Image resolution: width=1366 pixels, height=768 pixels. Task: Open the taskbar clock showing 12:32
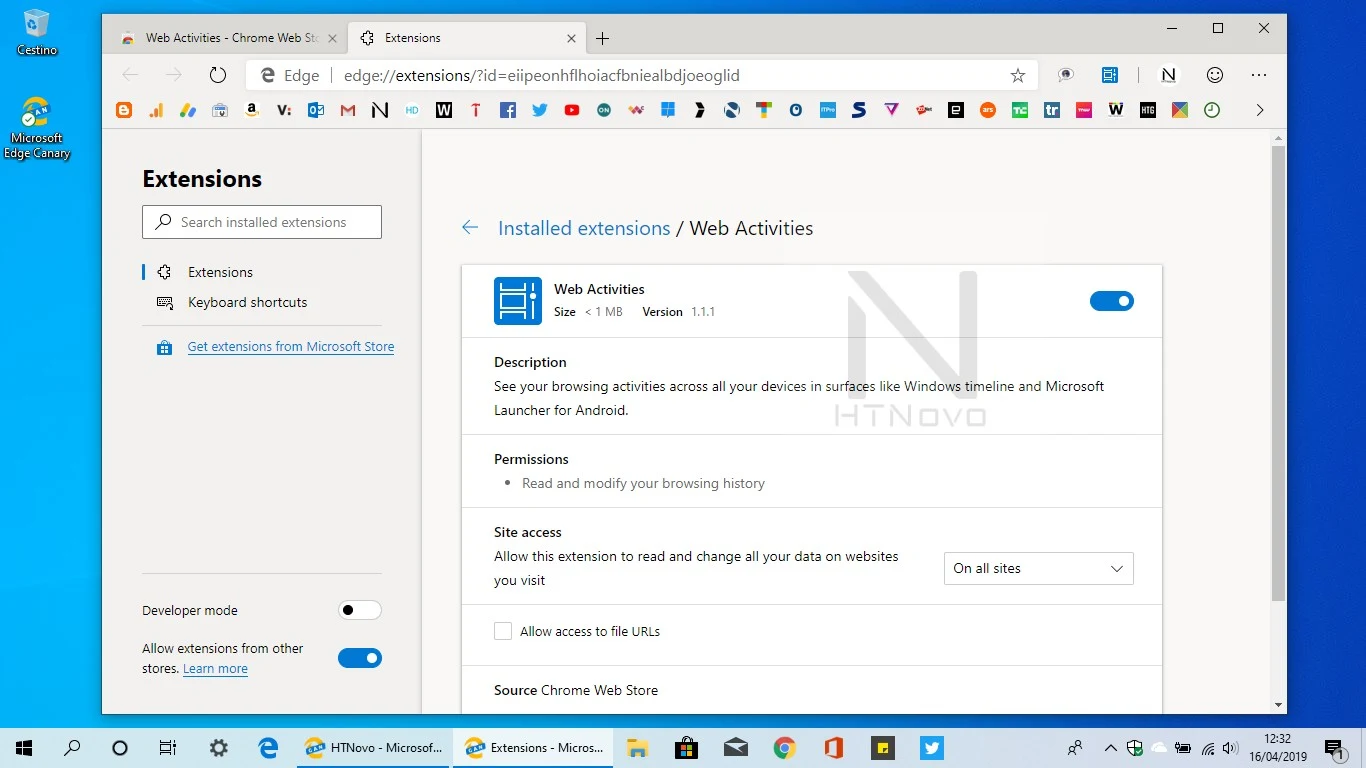(x=1278, y=748)
